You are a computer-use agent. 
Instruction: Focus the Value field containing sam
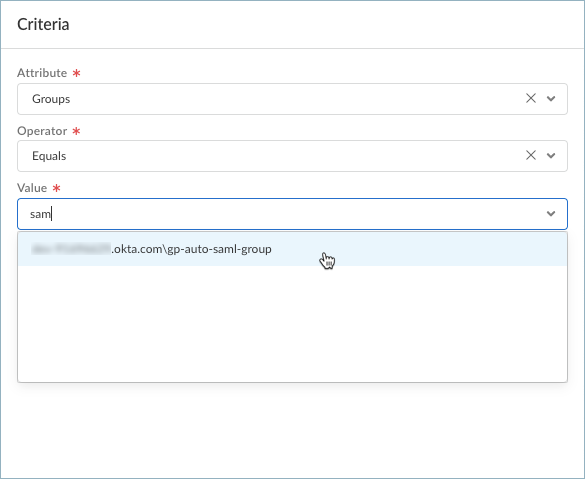[x=292, y=214]
